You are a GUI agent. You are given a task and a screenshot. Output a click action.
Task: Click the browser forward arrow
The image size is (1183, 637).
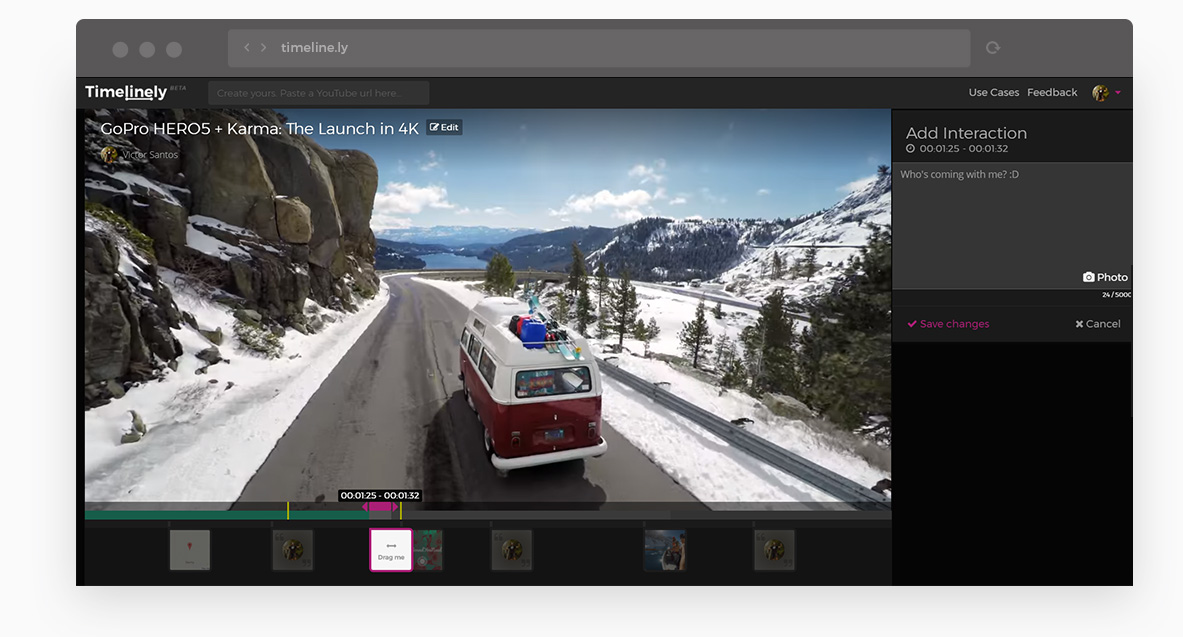[263, 47]
